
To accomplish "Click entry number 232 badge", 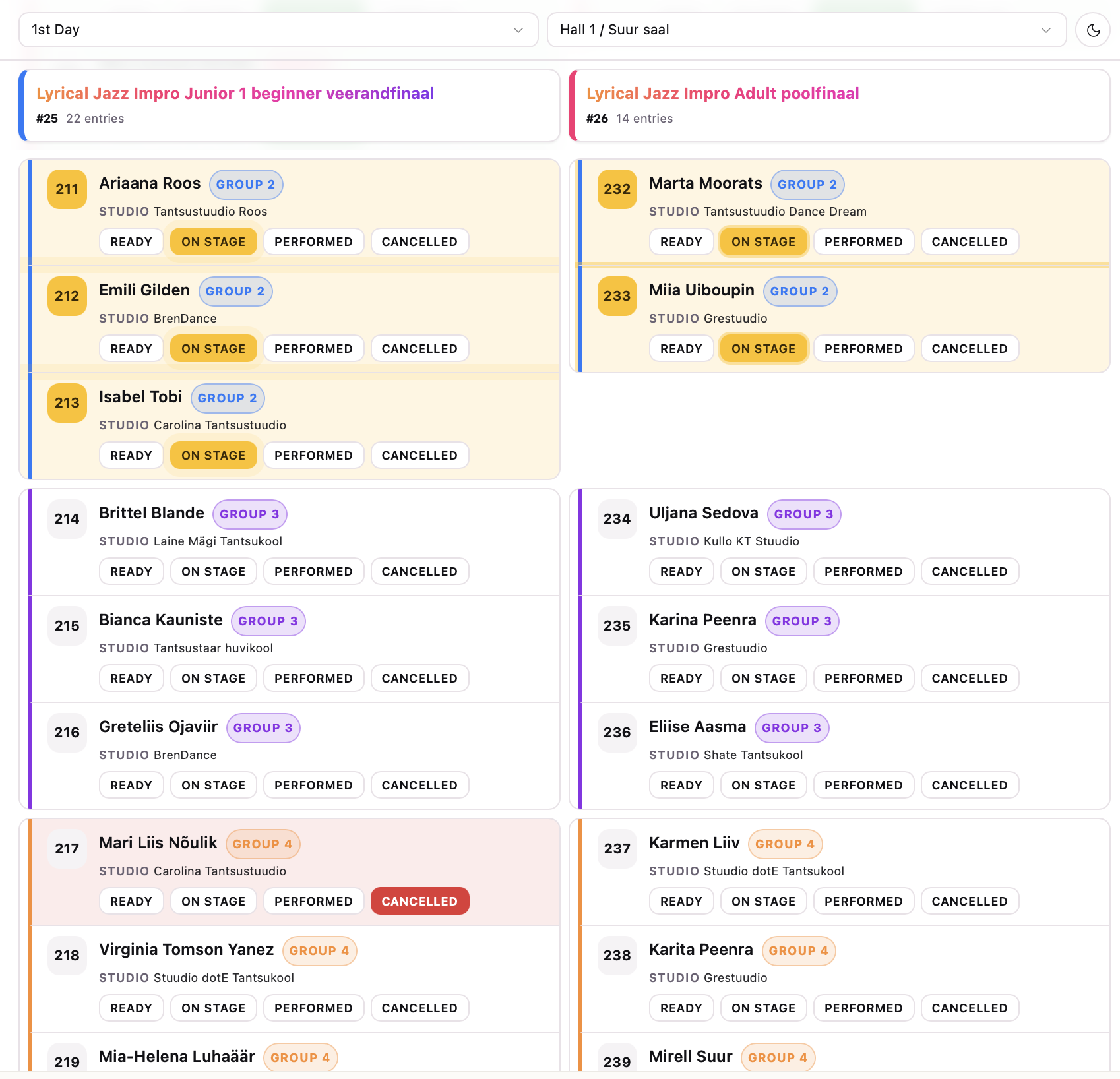I will (x=617, y=189).
